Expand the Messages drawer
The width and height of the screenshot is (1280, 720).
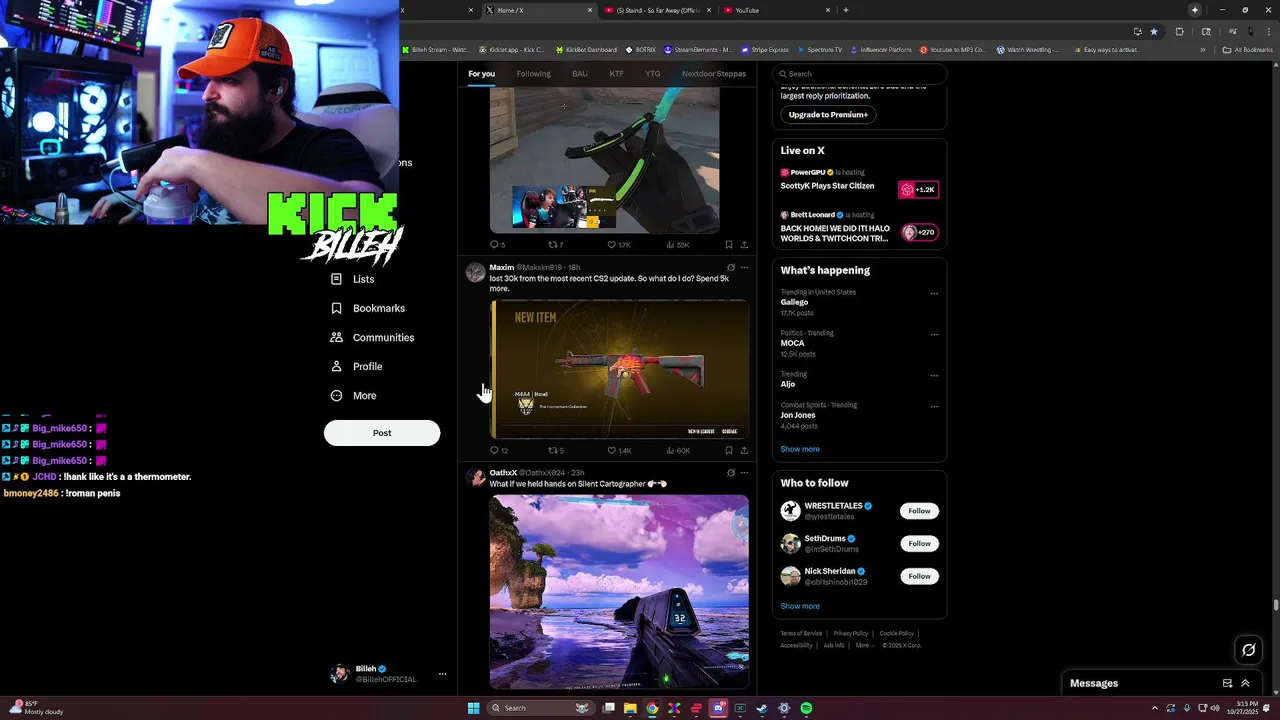pos(1245,683)
